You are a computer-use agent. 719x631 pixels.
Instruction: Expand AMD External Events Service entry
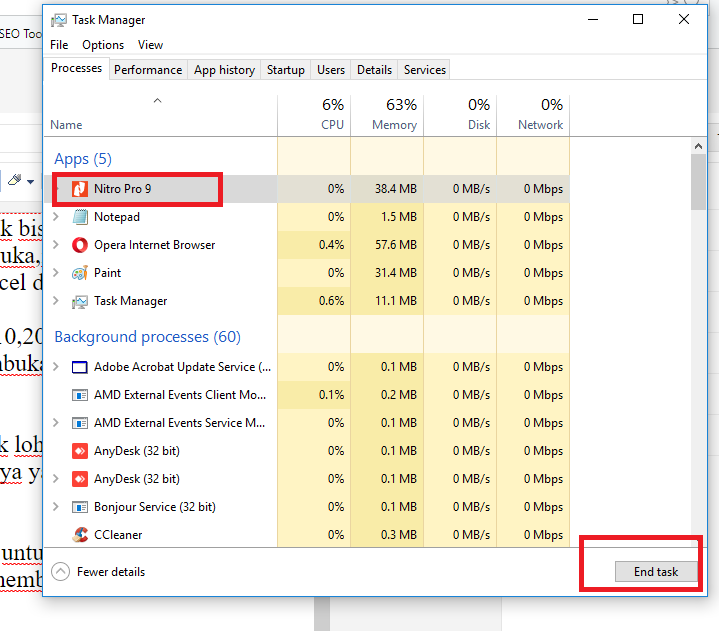56,422
